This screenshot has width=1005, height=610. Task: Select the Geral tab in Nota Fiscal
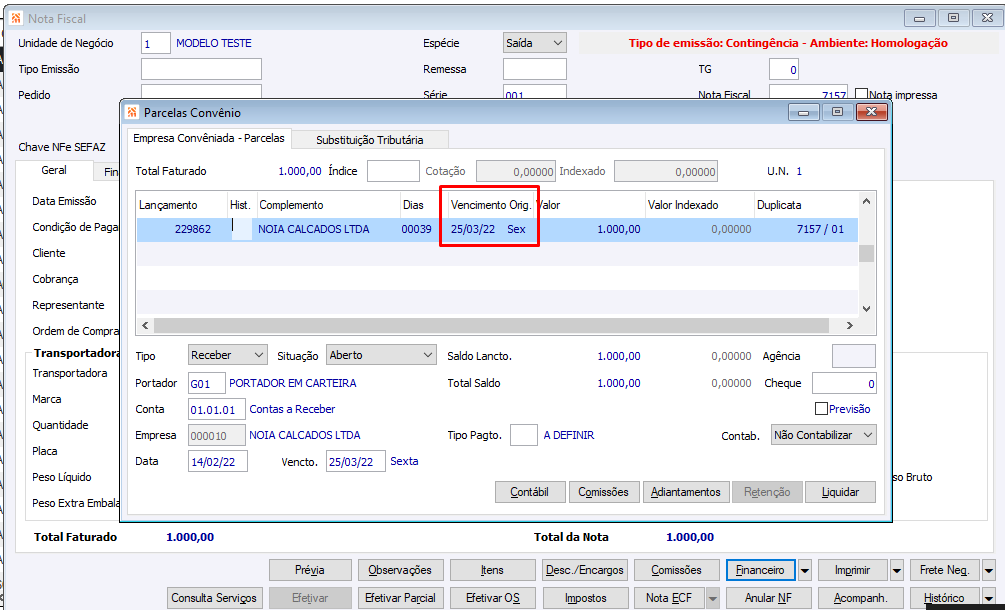(x=54, y=170)
